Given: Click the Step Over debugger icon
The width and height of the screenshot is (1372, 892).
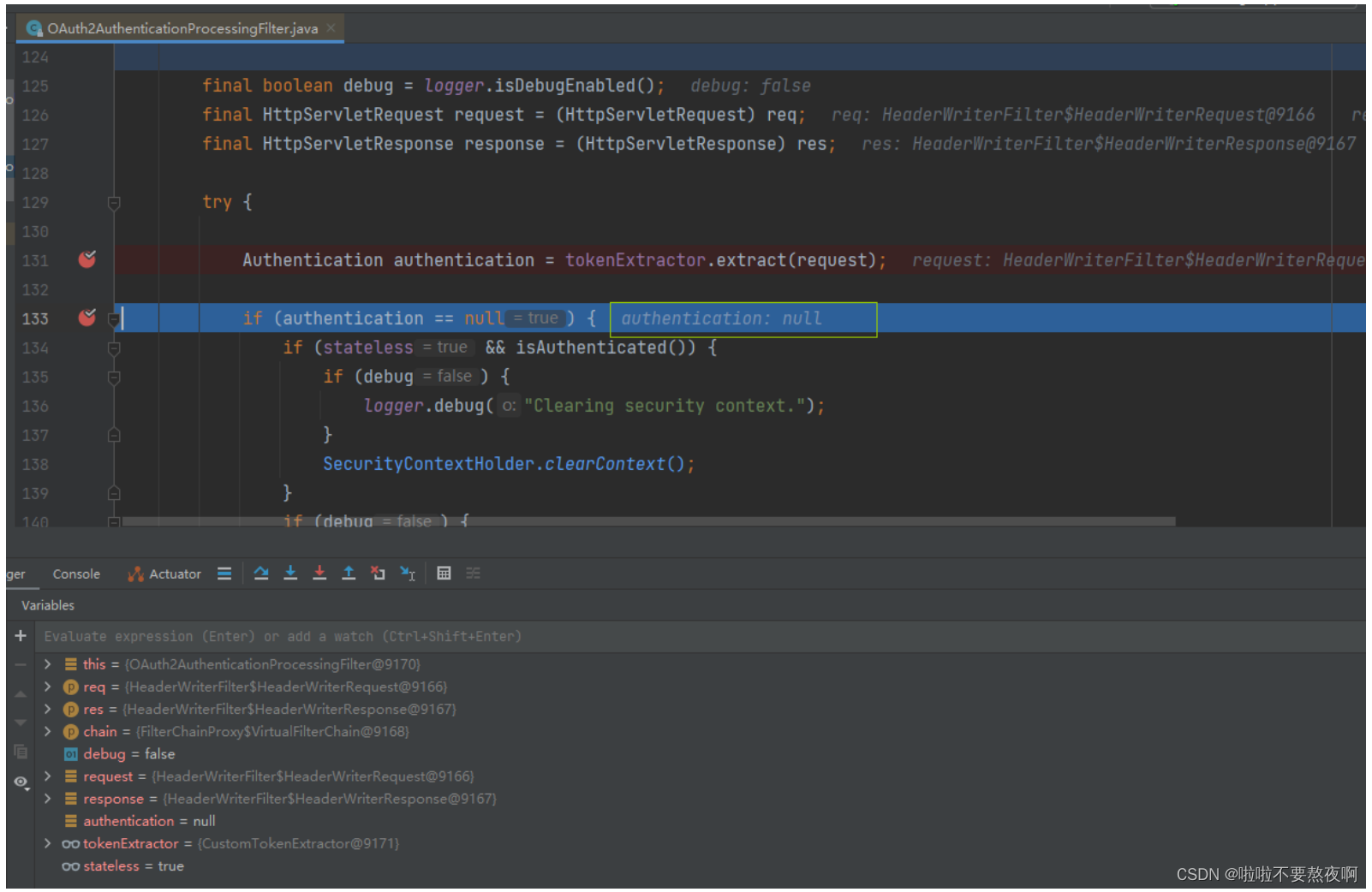Looking at the screenshot, I should [261, 573].
